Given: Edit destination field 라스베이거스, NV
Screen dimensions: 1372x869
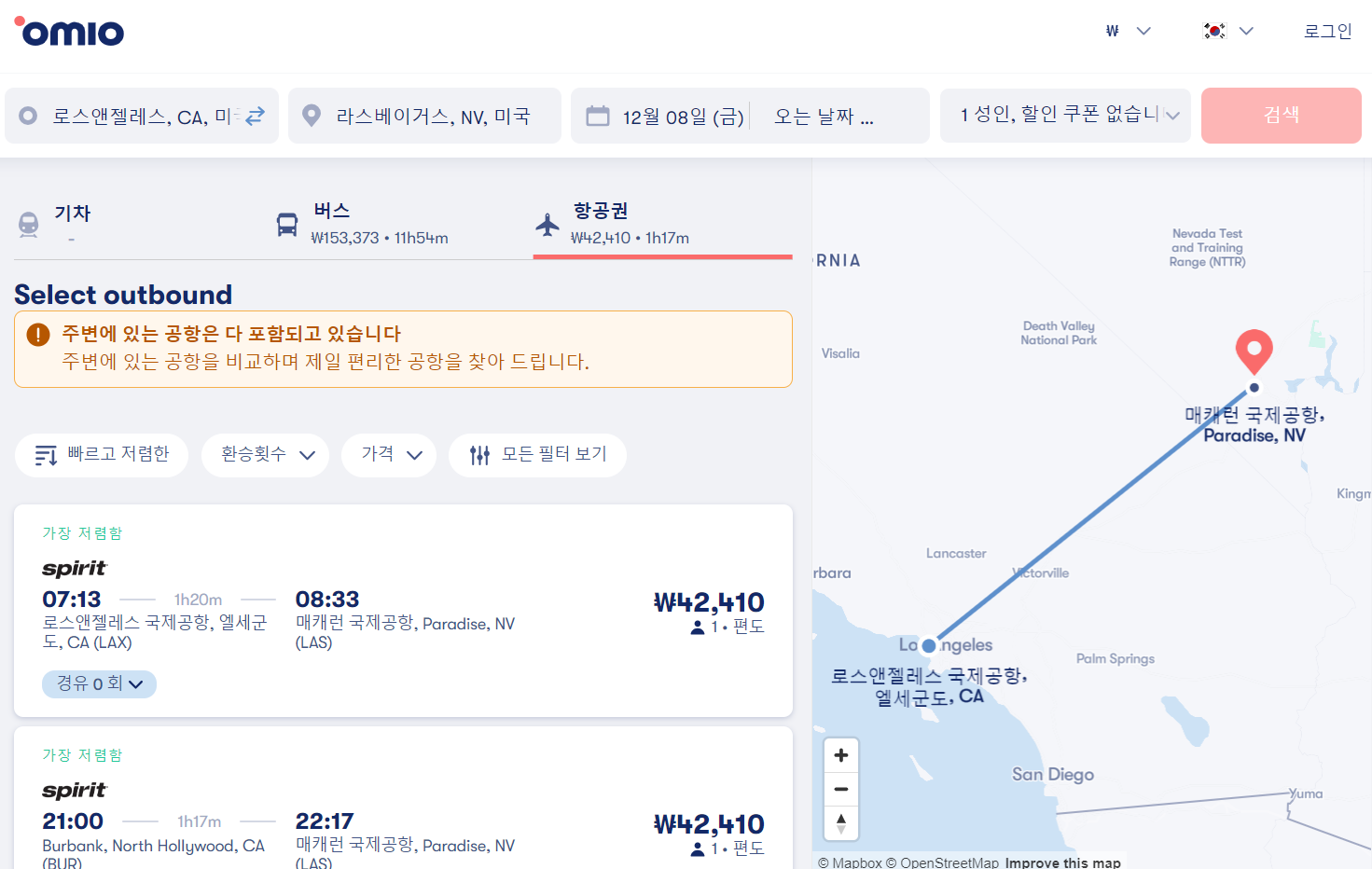Looking at the screenshot, I should pos(424,116).
